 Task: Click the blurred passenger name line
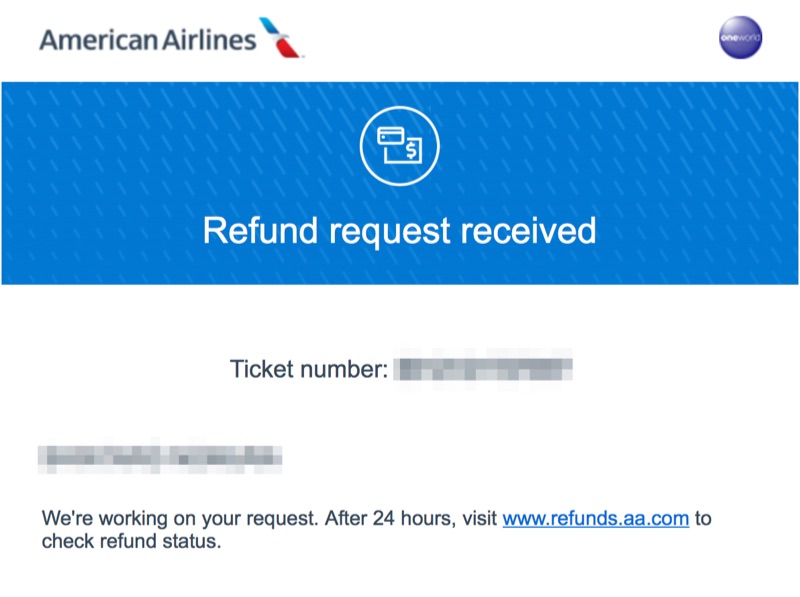160,458
